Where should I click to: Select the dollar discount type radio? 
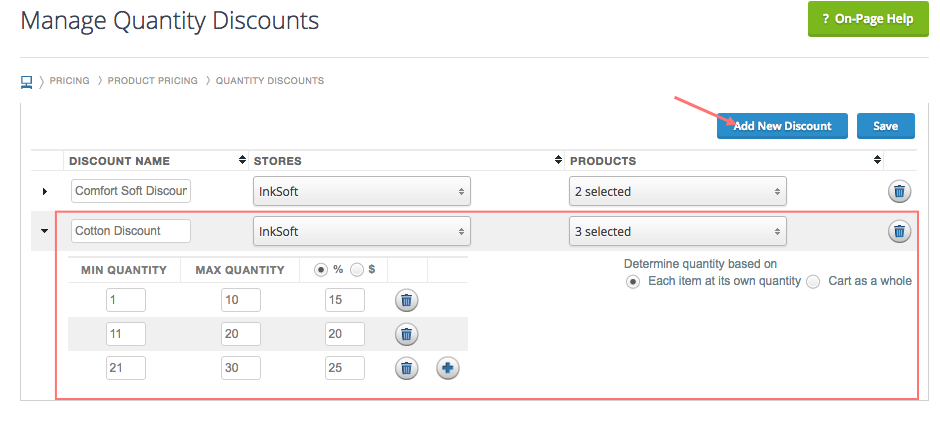[x=357, y=270]
